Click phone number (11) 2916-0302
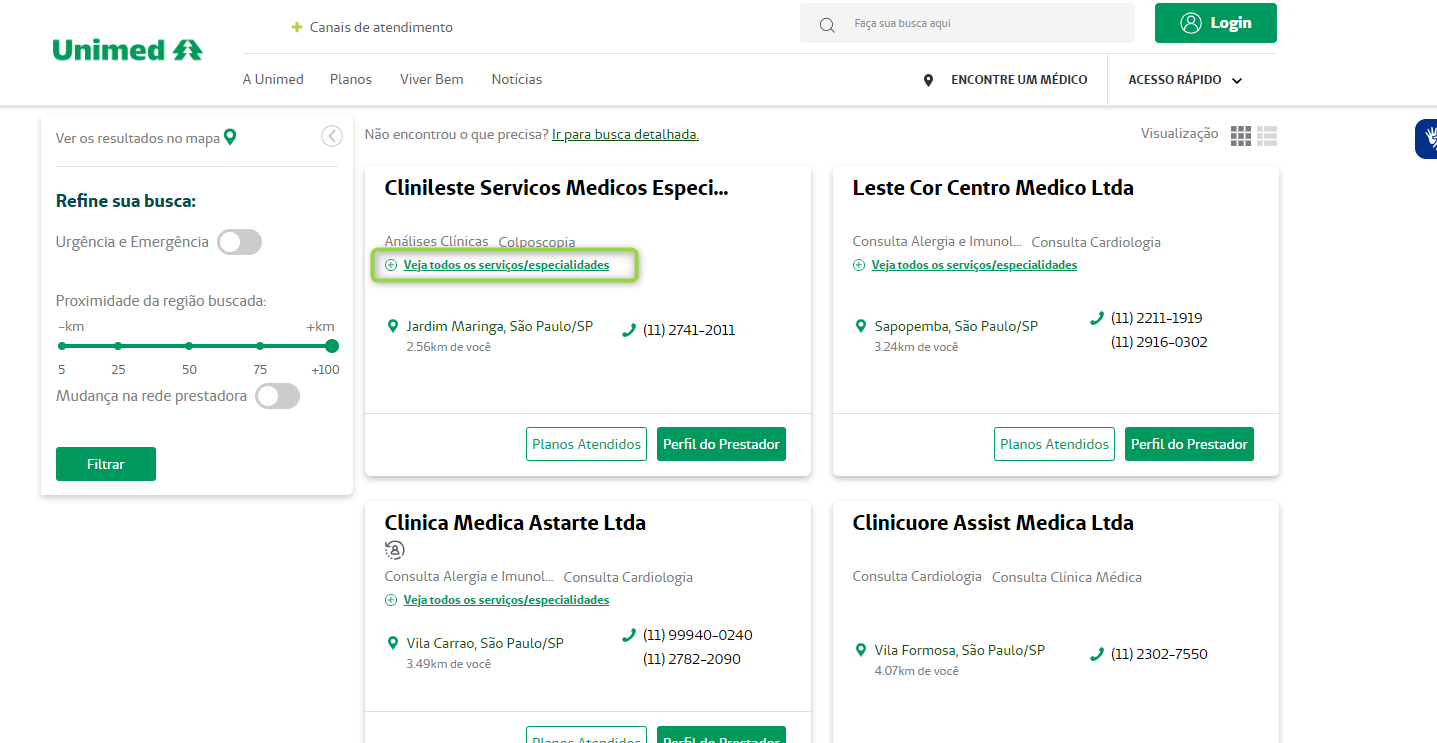1437x743 pixels. tap(1159, 342)
